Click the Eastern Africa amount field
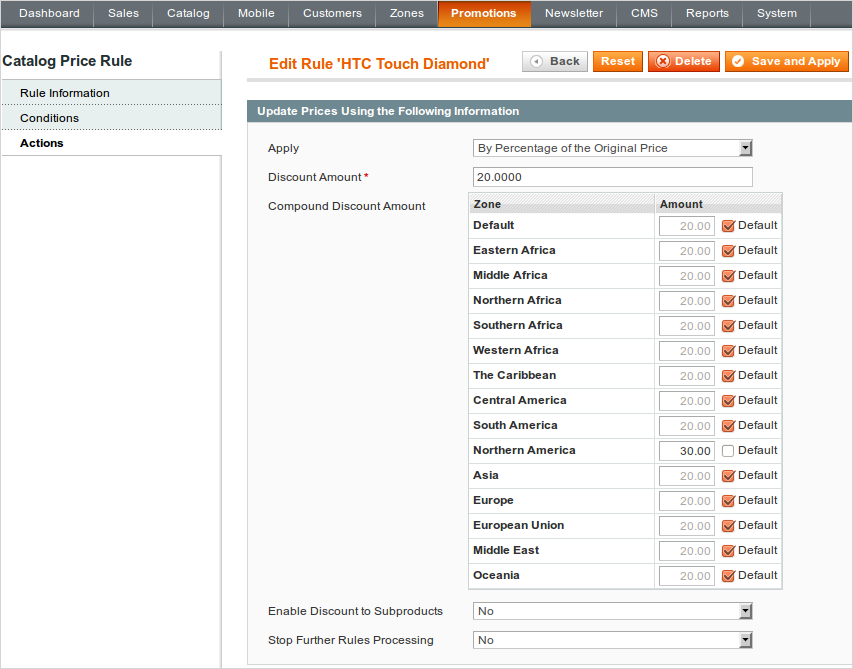 pos(687,251)
